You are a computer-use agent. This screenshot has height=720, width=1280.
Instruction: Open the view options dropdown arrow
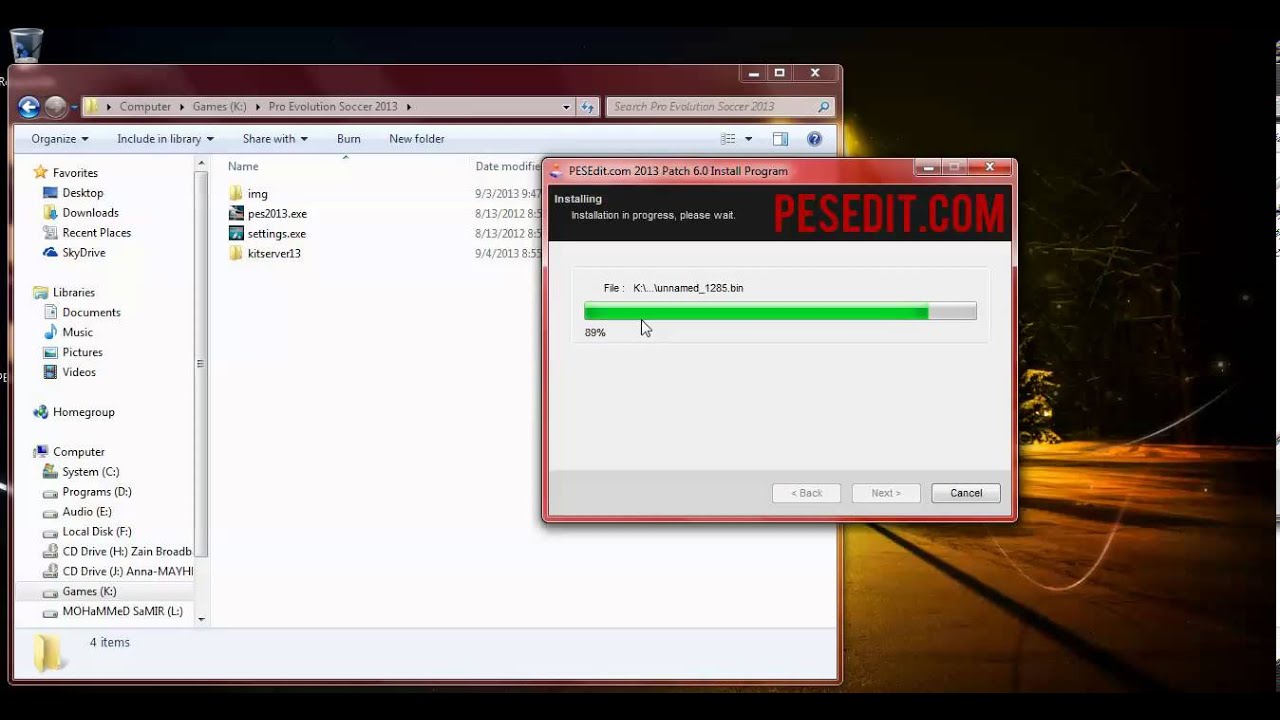point(748,139)
